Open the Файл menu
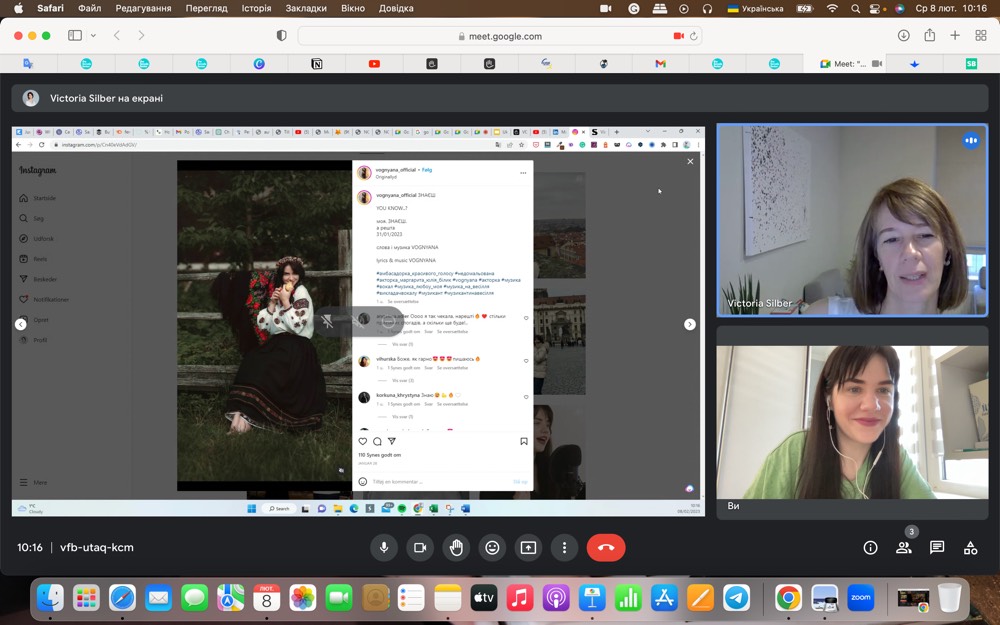The image size is (1000, 625). coord(90,8)
